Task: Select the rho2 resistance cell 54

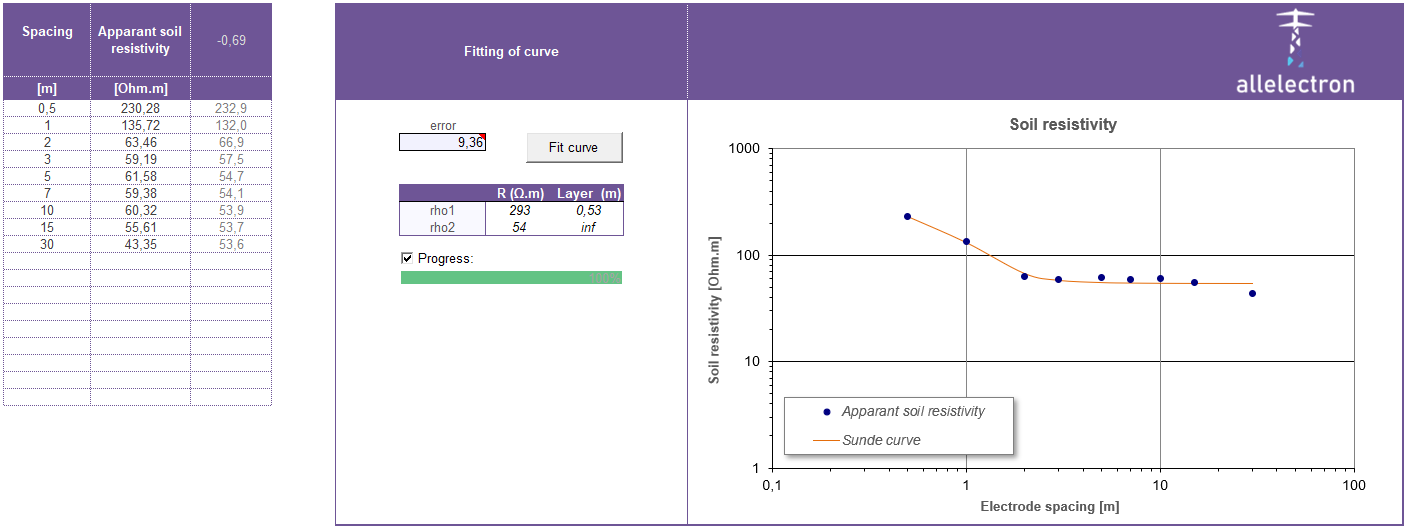Action: pyautogui.click(x=520, y=227)
